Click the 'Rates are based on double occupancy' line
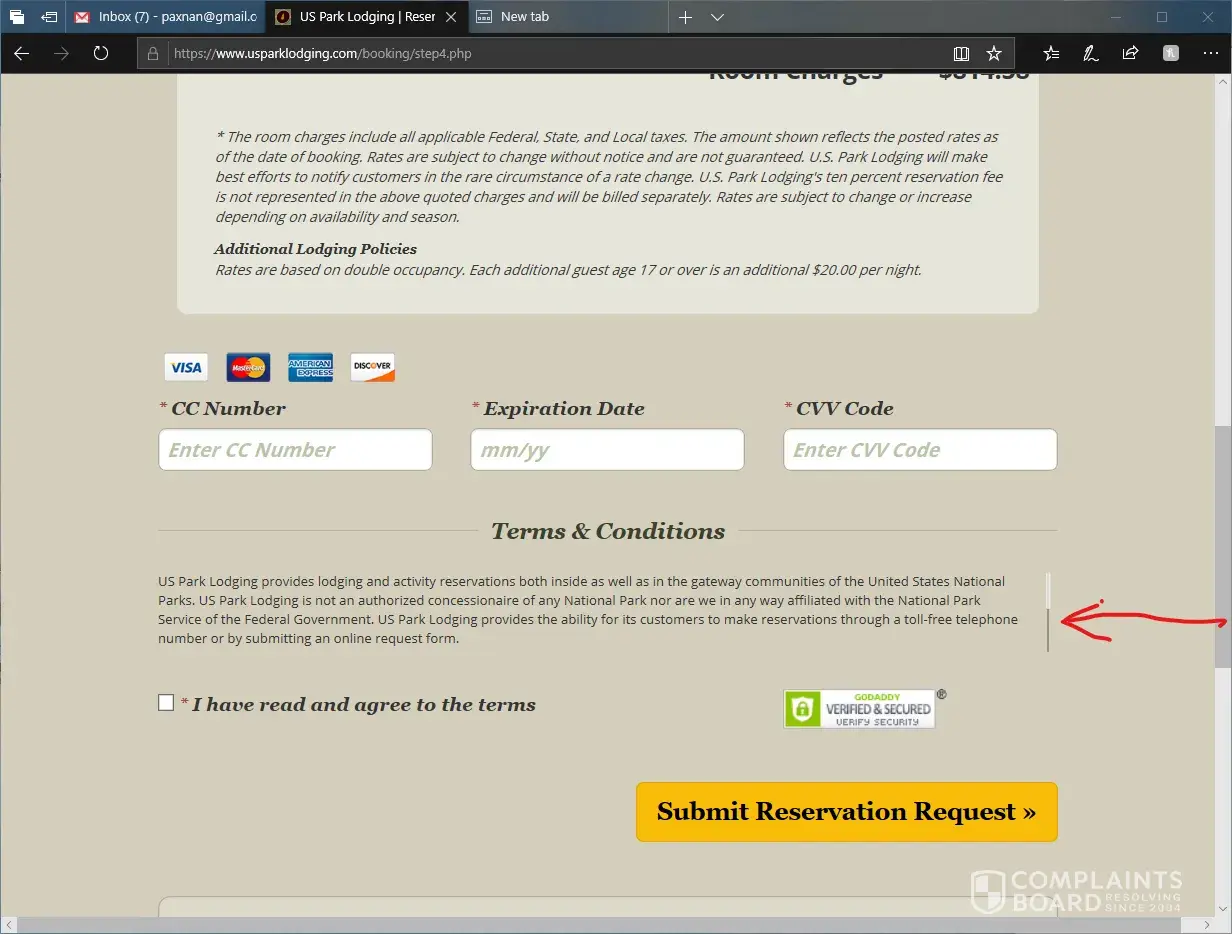Image resolution: width=1232 pixels, height=934 pixels. [568, 270]
